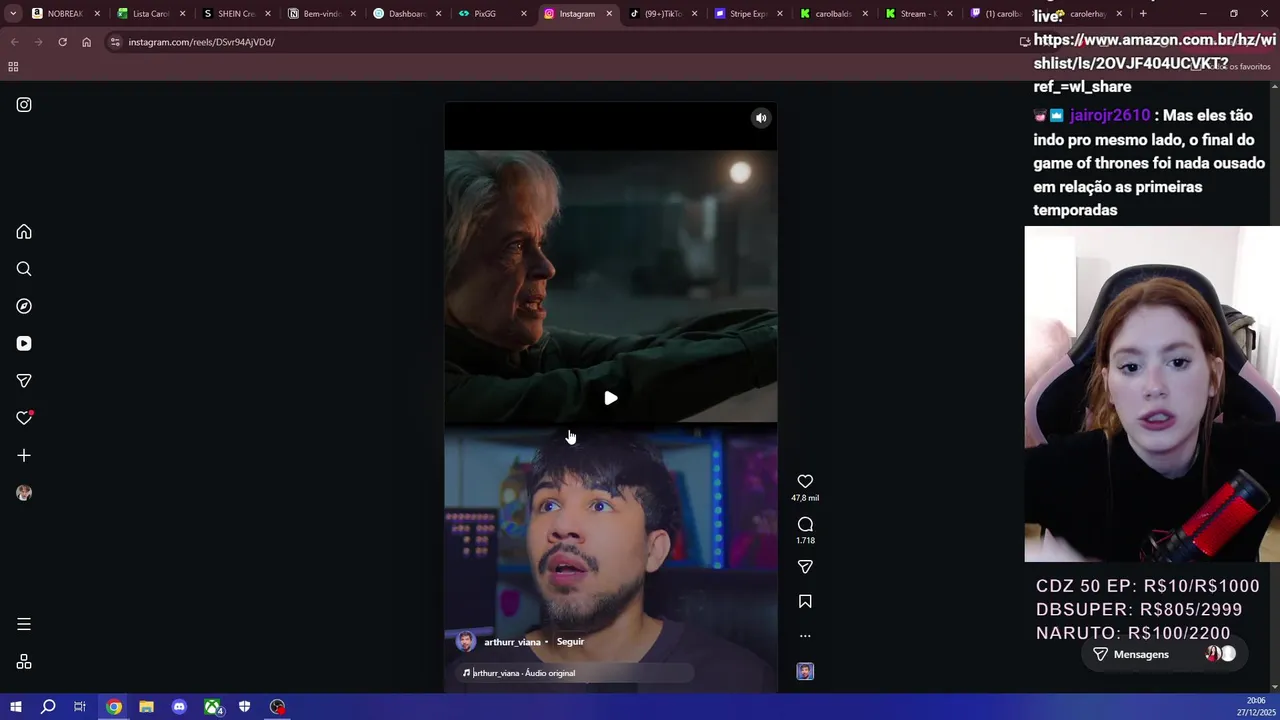Like the reel with heart icon
The width and height of the screenshot is (1280, 720).
click(805, 481)
